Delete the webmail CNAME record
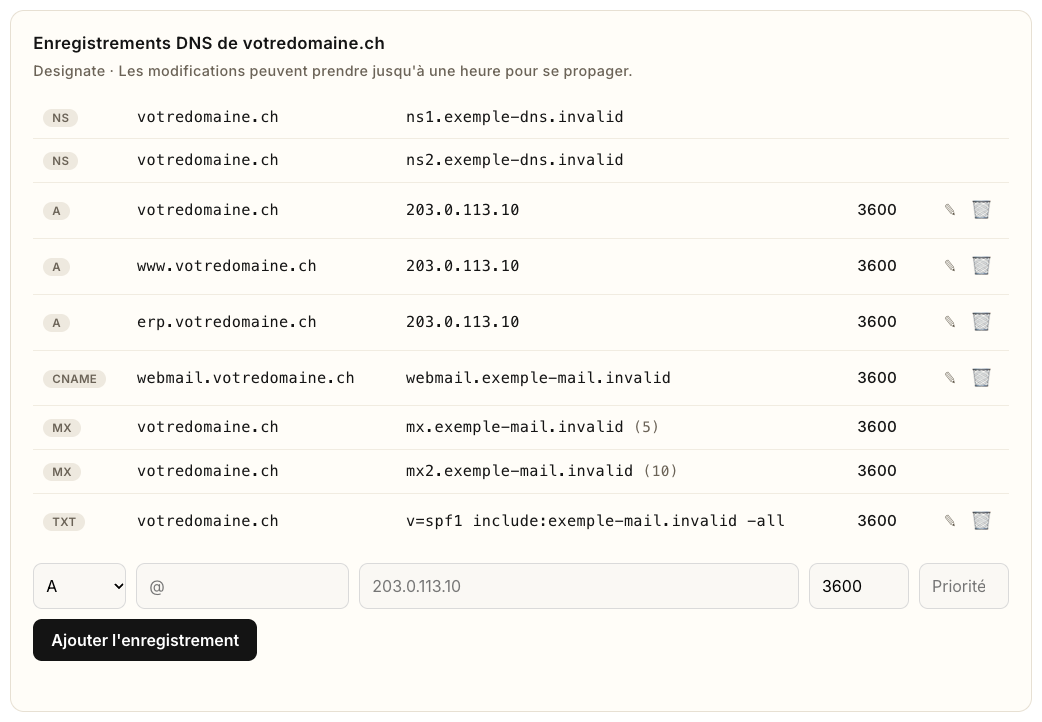Viewport: 1042px width, 722px height. (x=982, y=378)
